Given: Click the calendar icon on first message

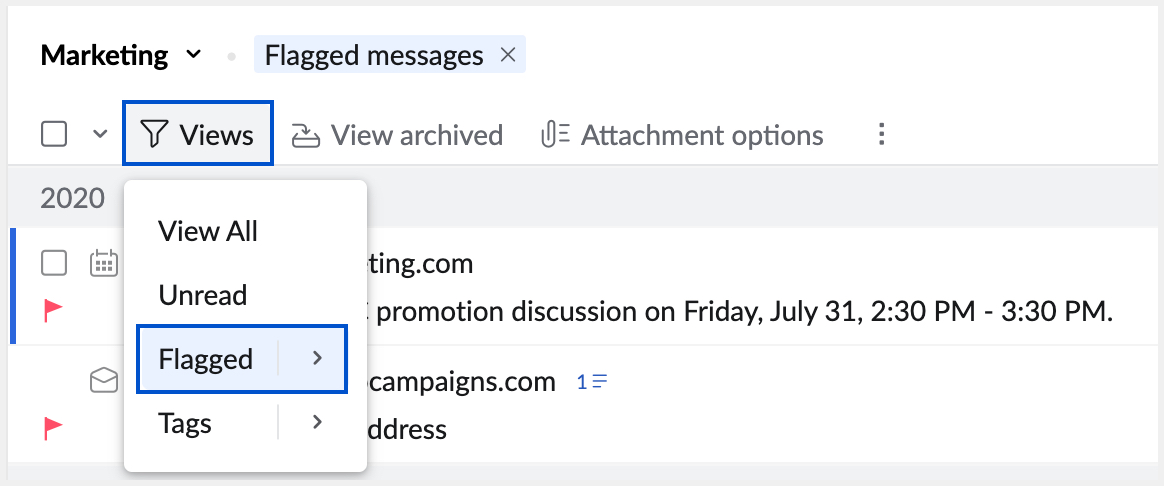Looking at the screenshot, I should [x=103, y=263].
